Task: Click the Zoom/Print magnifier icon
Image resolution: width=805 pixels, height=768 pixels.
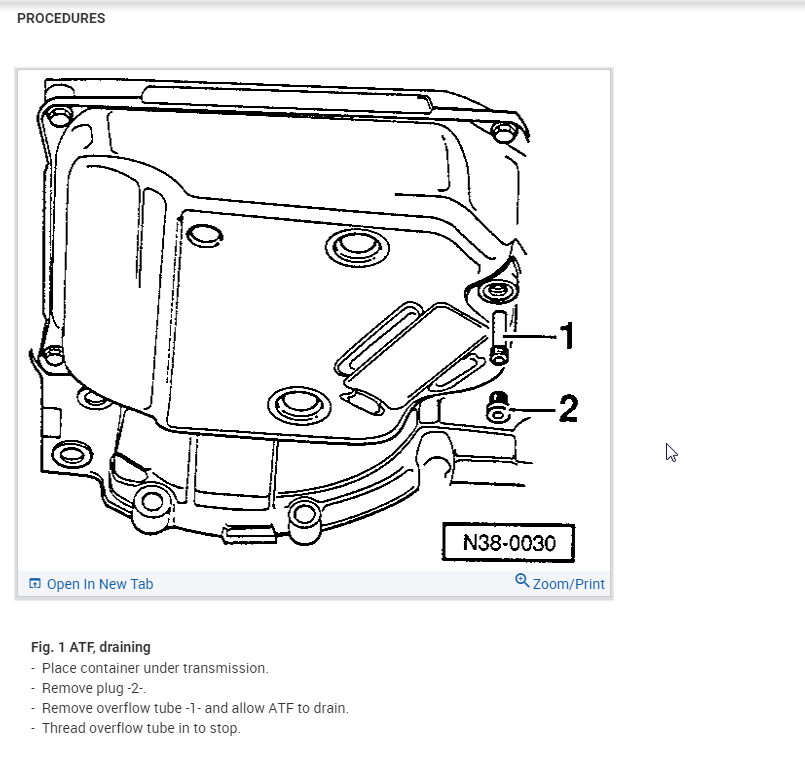Action: point(522,581)
